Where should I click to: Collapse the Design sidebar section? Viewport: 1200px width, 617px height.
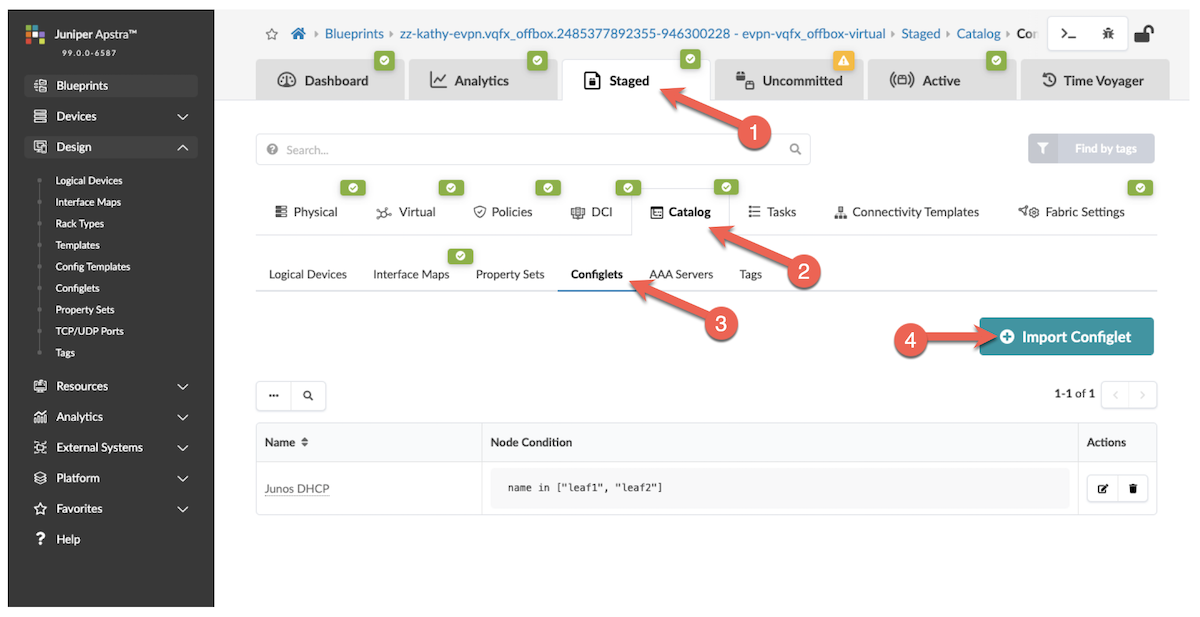point(110,147)
